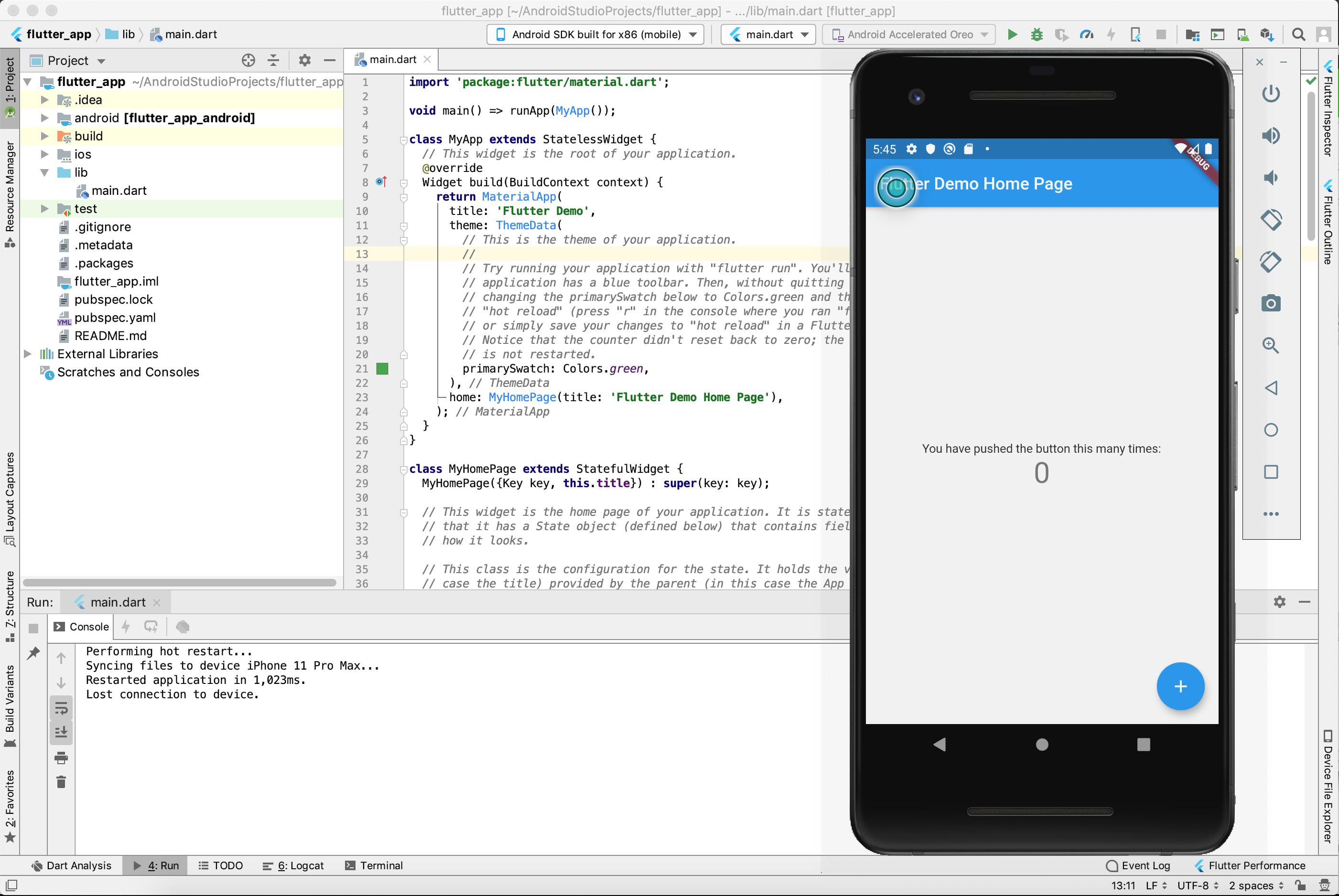Rotate emulator left
This screenshot has height=896, width=1339.
[1270, 219]
